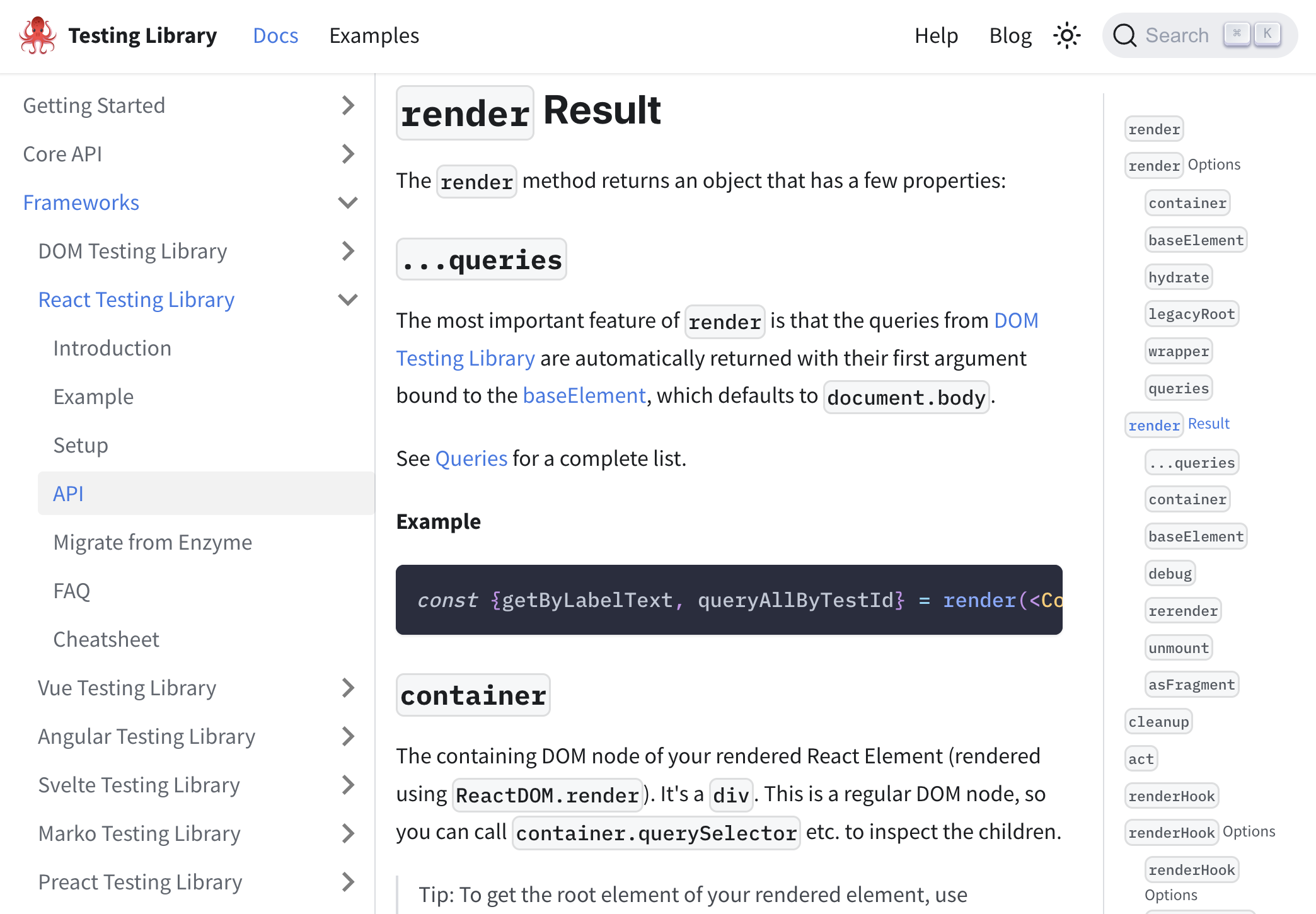Collapse React Testing Library chevron arrow
The image size is (1316, 914).
347,299
